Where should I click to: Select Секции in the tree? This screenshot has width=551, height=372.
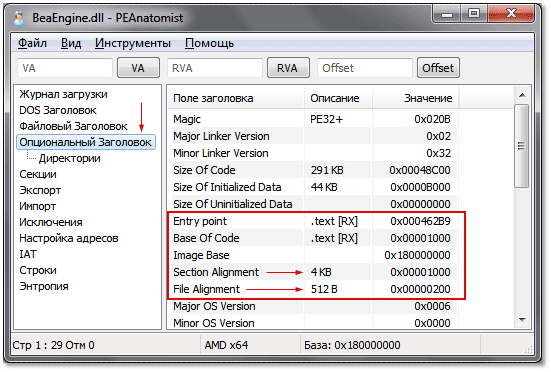point(38,174)
